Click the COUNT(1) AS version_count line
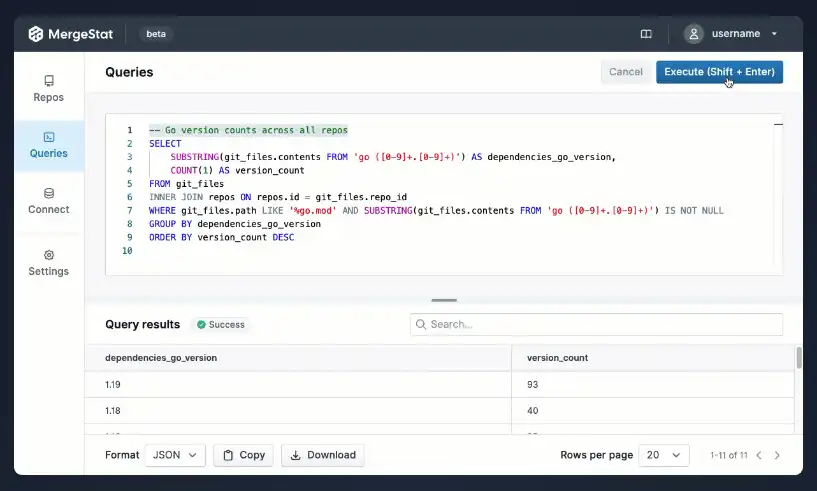Screen dimensions: 817x491 point(237,170)
